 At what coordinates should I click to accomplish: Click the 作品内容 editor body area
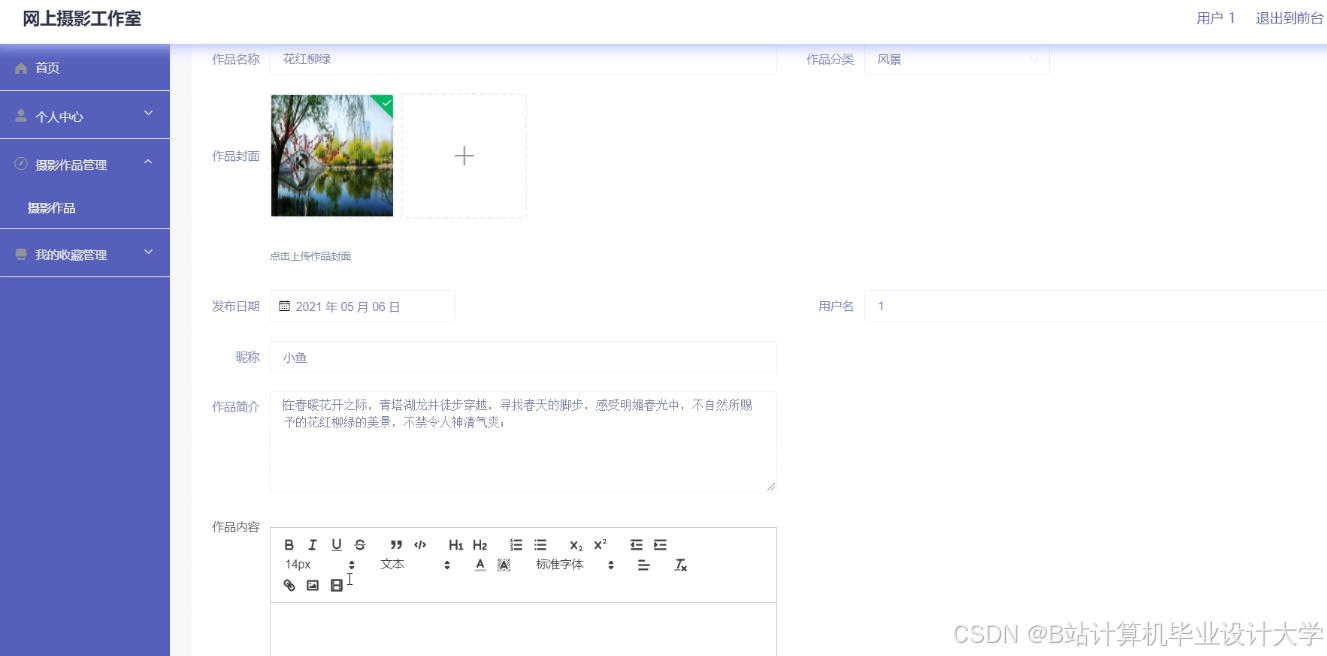coord(523,629)
